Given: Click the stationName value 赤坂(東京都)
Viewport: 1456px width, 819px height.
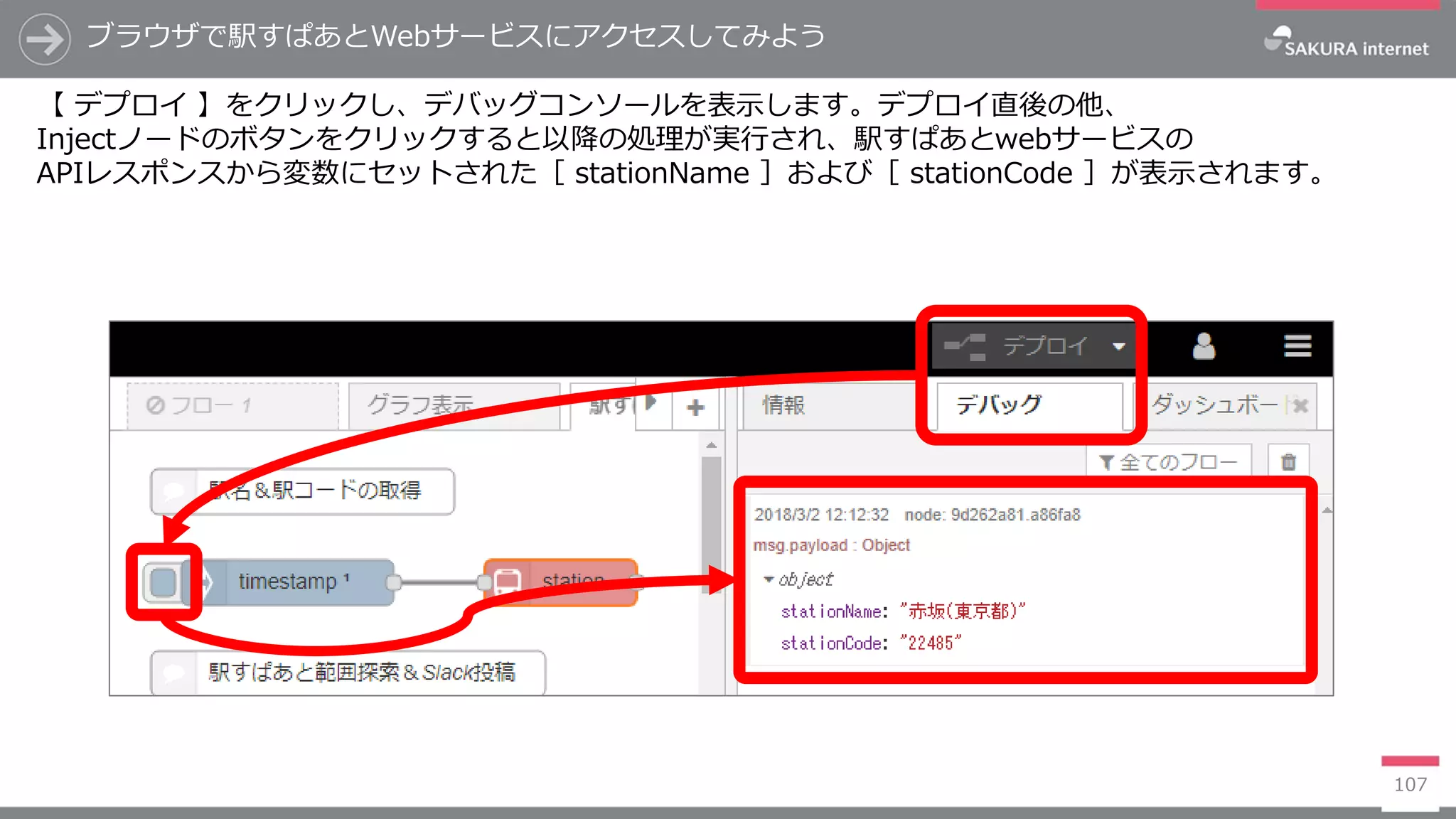Looking at the screenshot, I should [963, 611].
